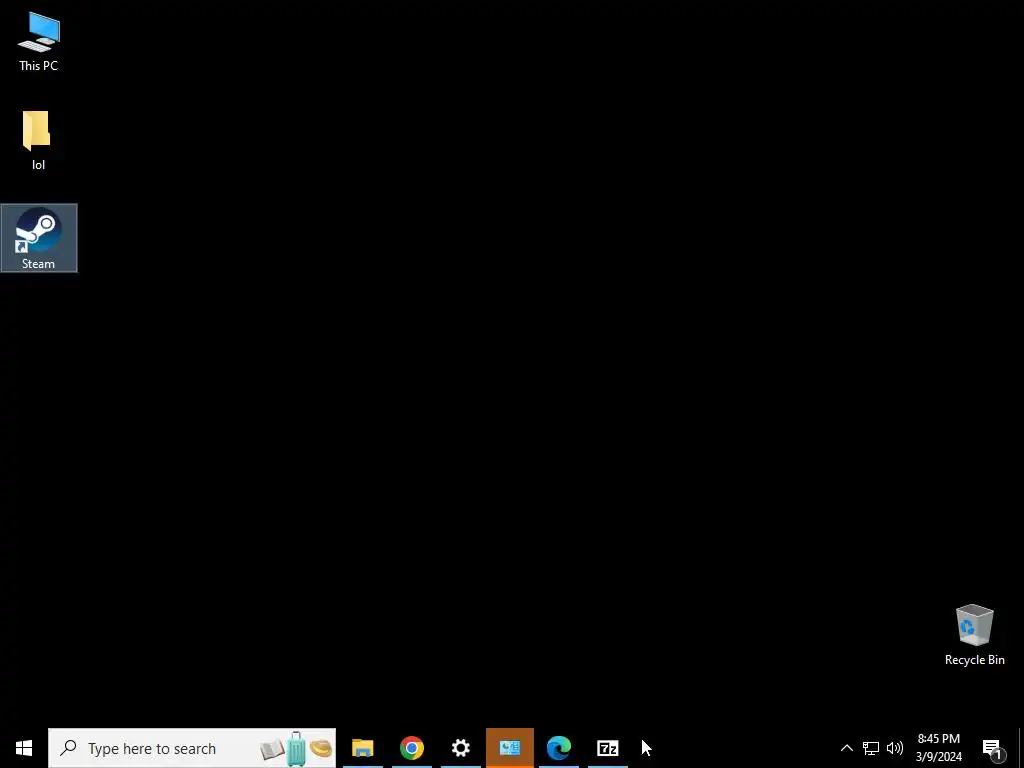Click Show desktop strip at taskbar end
1024x768 pixels.
click(x=1021, y=748)
